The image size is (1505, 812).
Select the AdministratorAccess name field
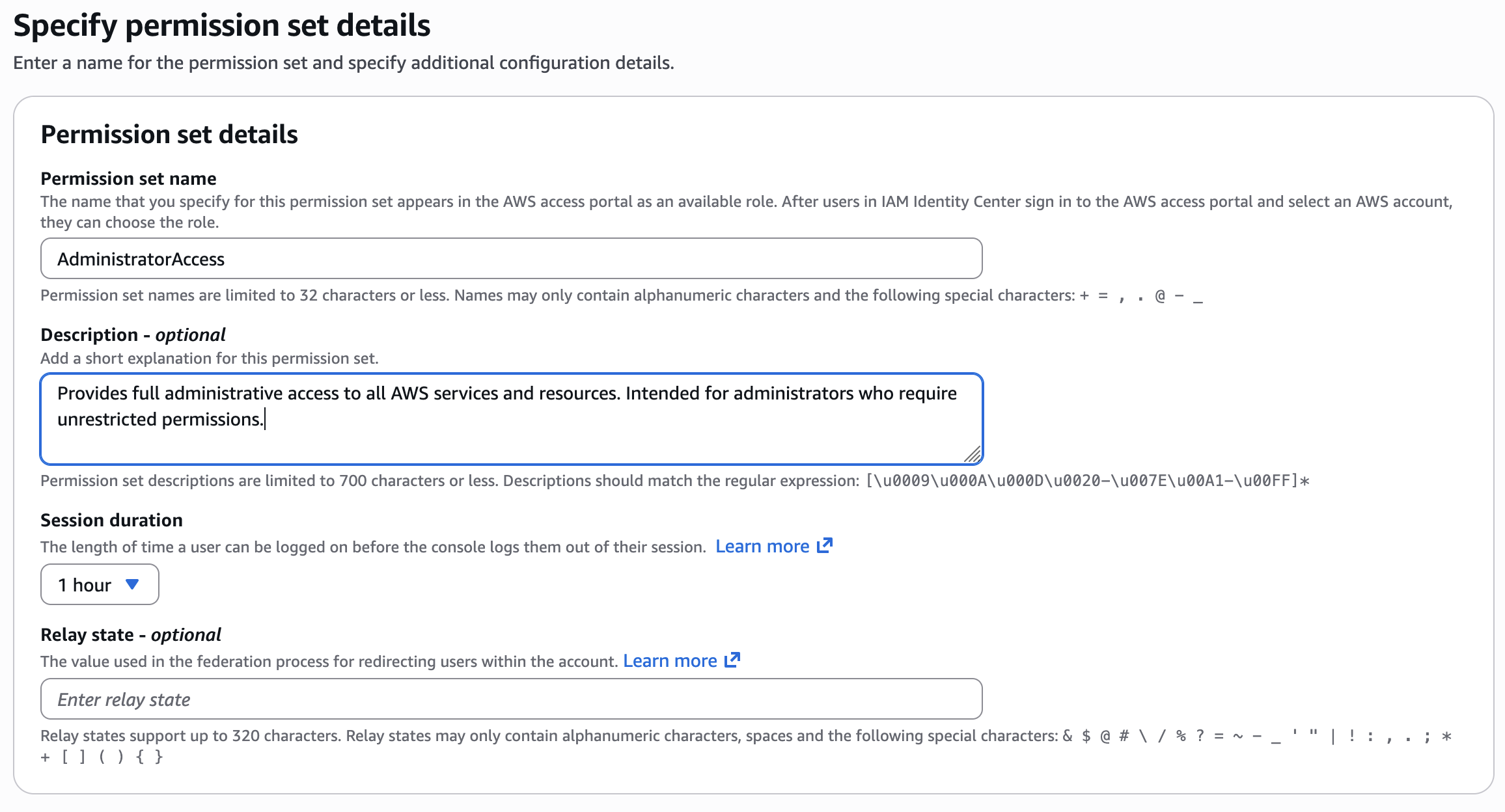511,258
